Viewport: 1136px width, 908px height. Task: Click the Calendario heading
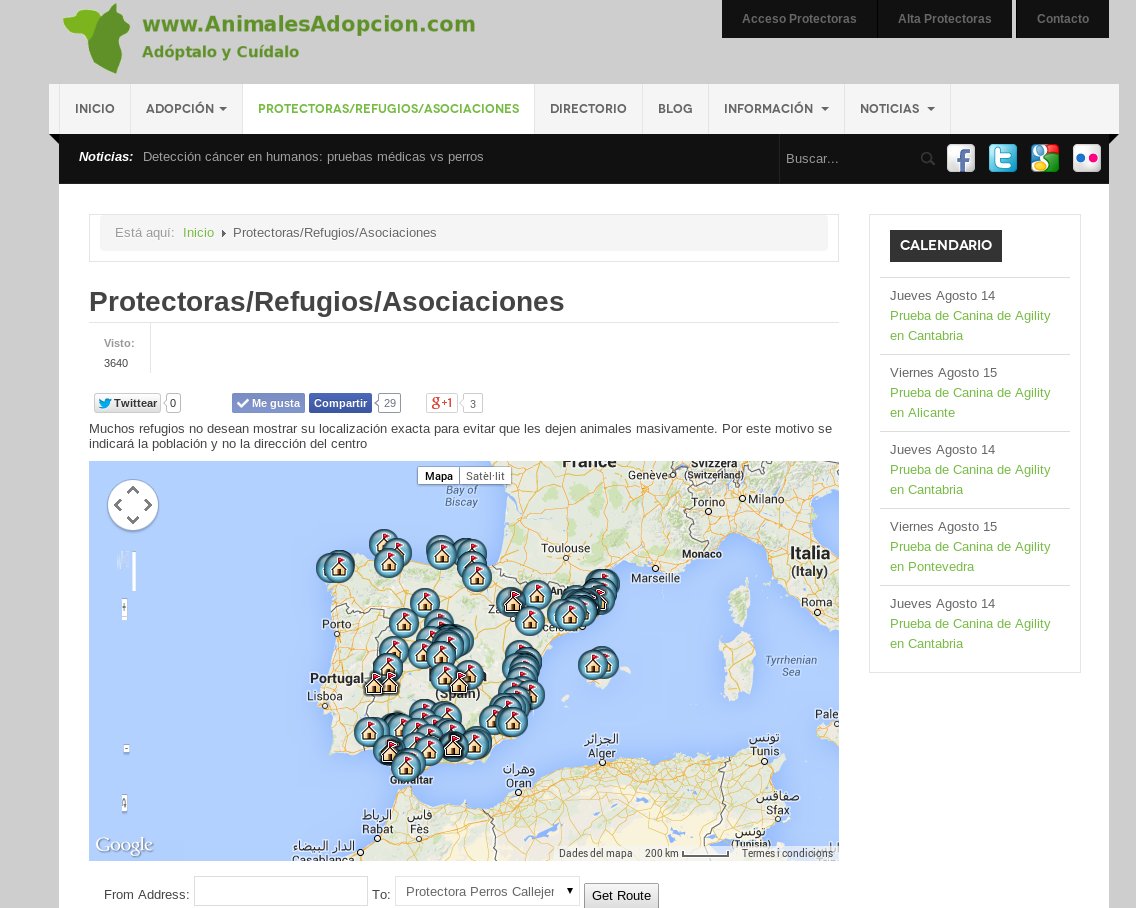tap(945, 246)
